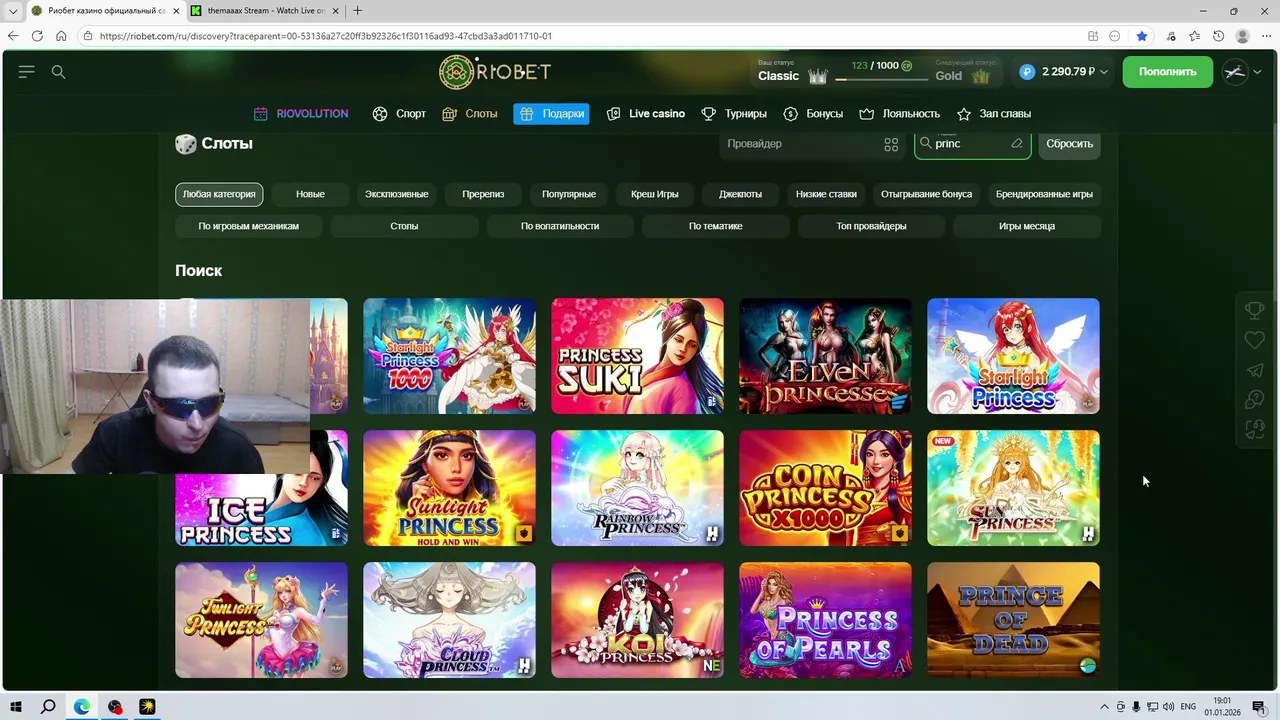Click the browser address bar URL

[326, 36]
